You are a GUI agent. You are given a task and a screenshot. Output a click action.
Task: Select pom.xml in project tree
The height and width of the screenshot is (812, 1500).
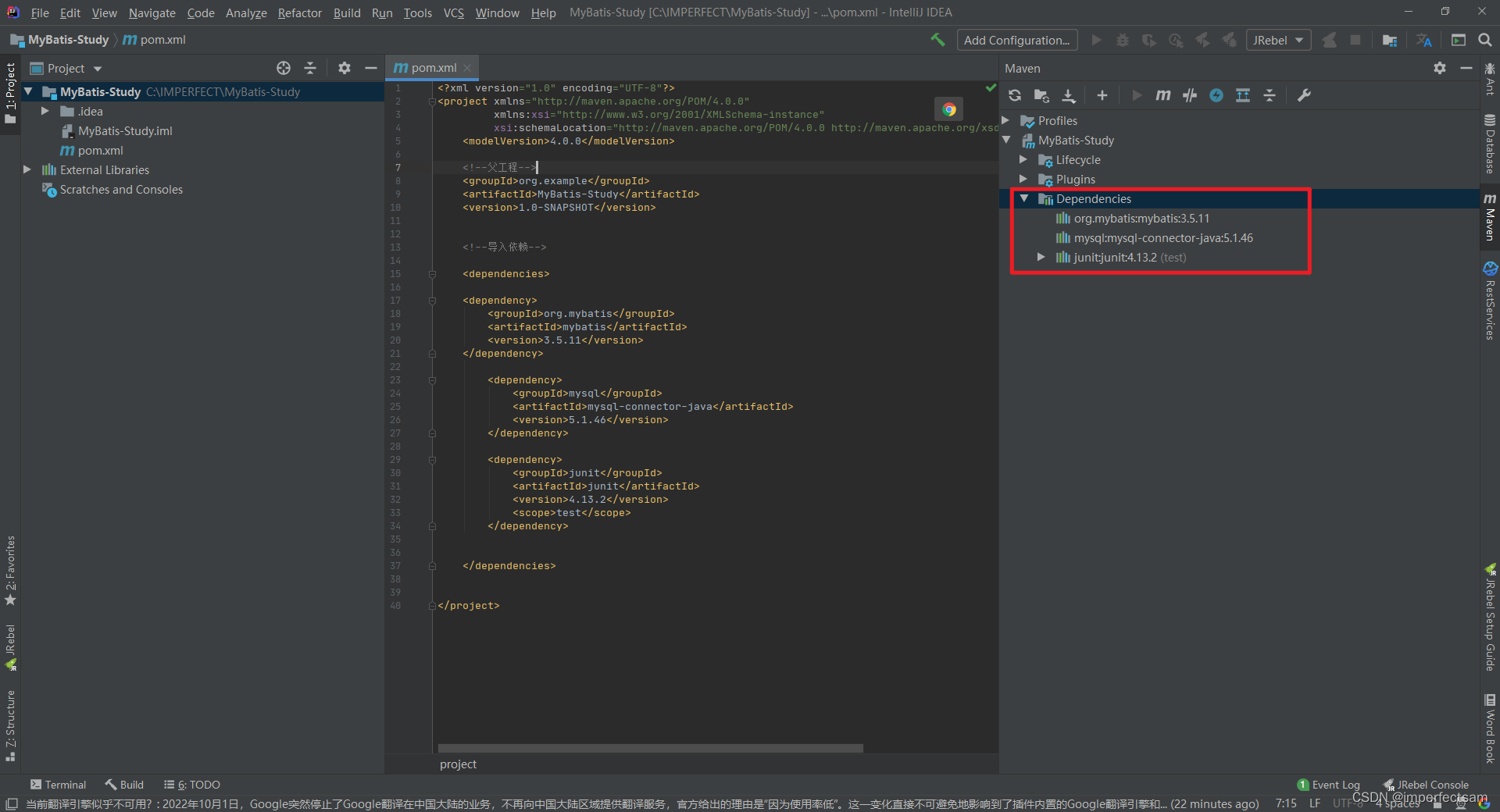(x=100, y=150)
